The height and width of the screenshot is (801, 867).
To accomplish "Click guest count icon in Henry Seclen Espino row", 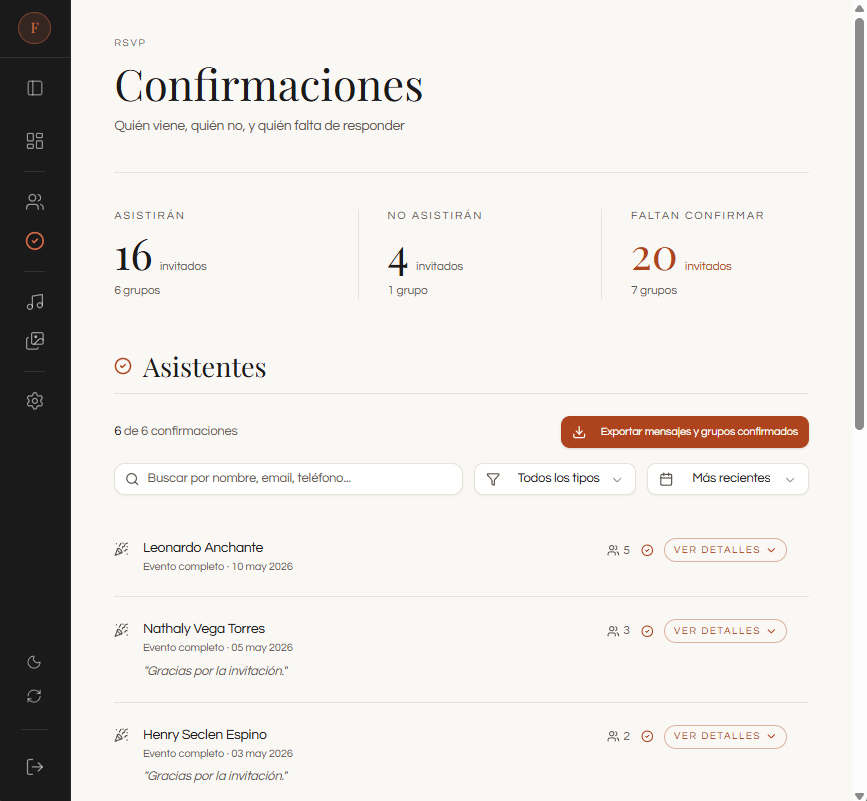I will tap(613, 736).
